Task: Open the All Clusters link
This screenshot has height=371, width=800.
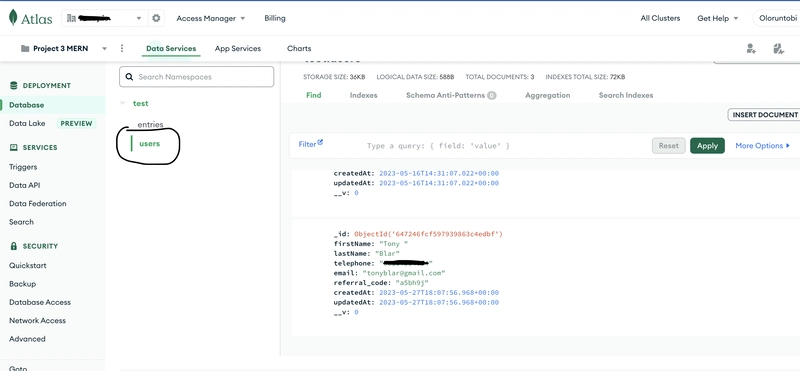Action: (660, 18)
